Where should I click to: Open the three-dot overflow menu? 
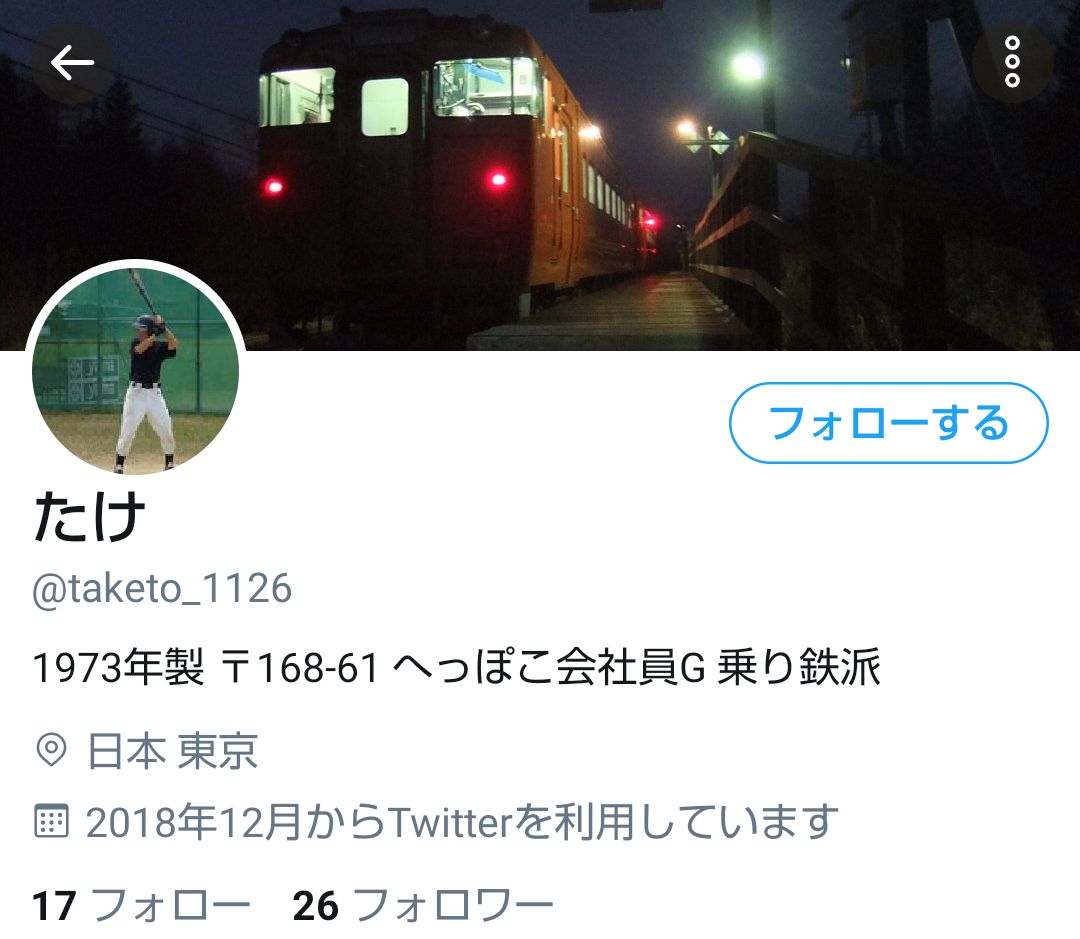(x=1012, y=62)
